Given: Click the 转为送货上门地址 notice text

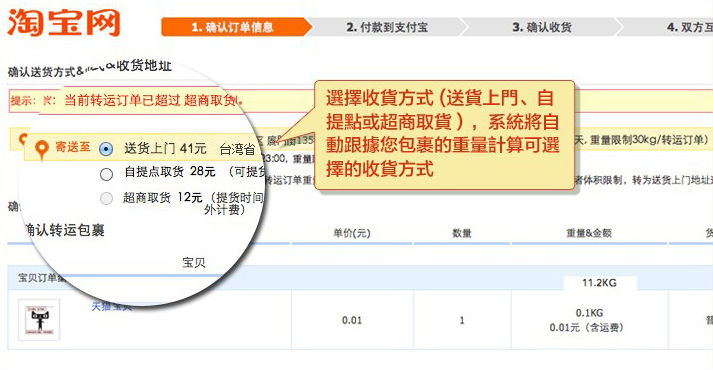Looking at the screenshot, I should tap(673, 180).
